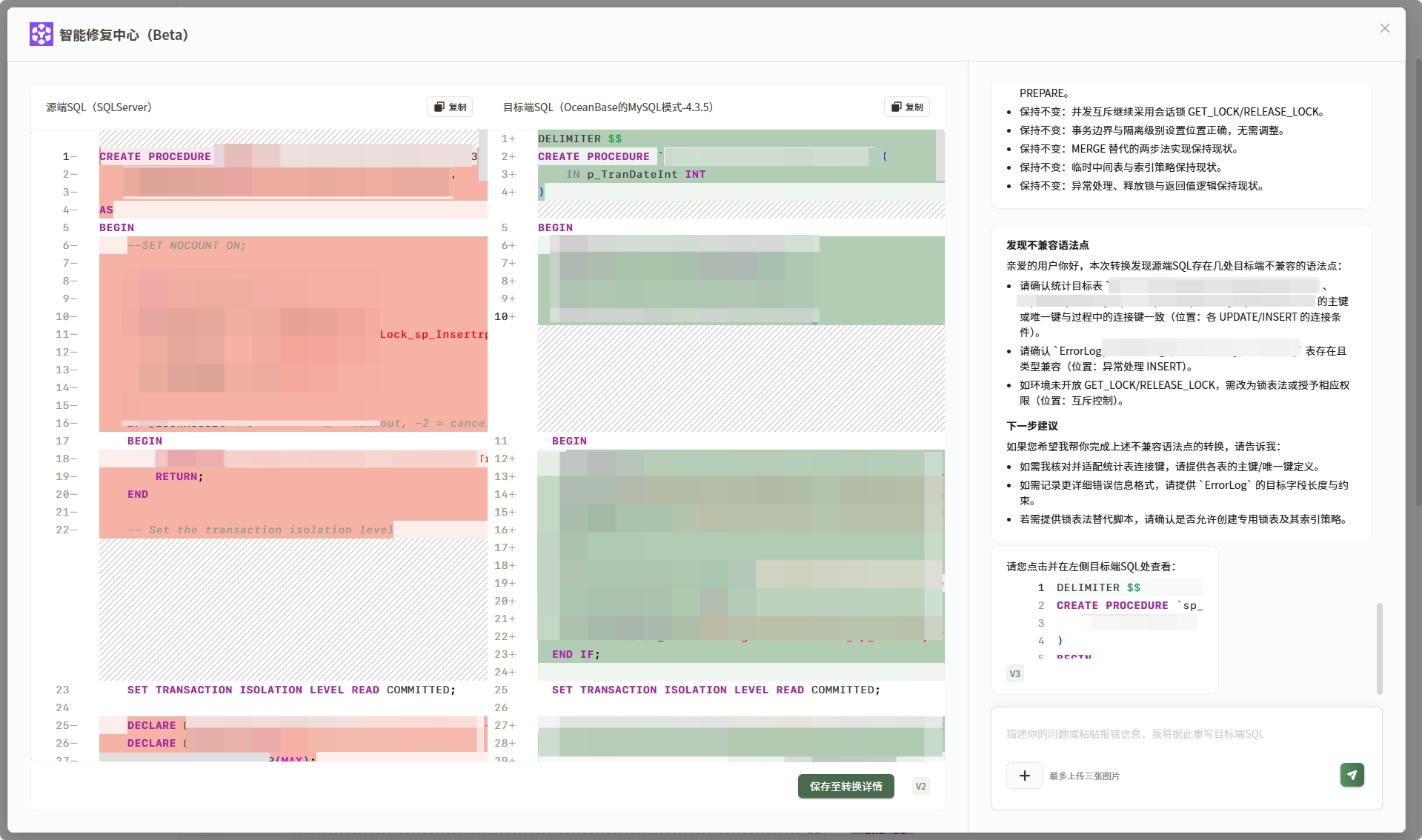The height and width of the screenshot is (840, 1422).
Task: Send feedback with the green paper-plane icon
Action: [1352, 775]
